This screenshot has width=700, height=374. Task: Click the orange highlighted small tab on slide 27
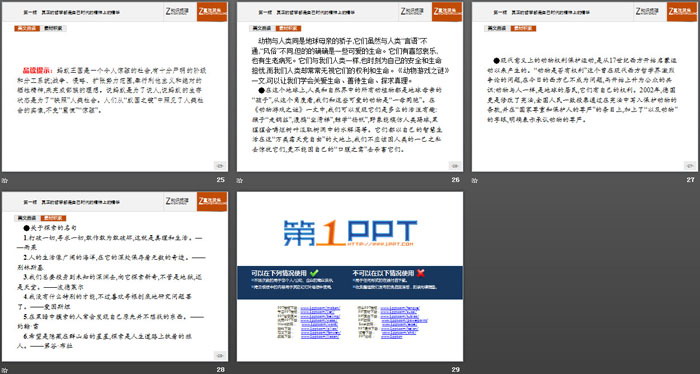[x=523, y=28]
